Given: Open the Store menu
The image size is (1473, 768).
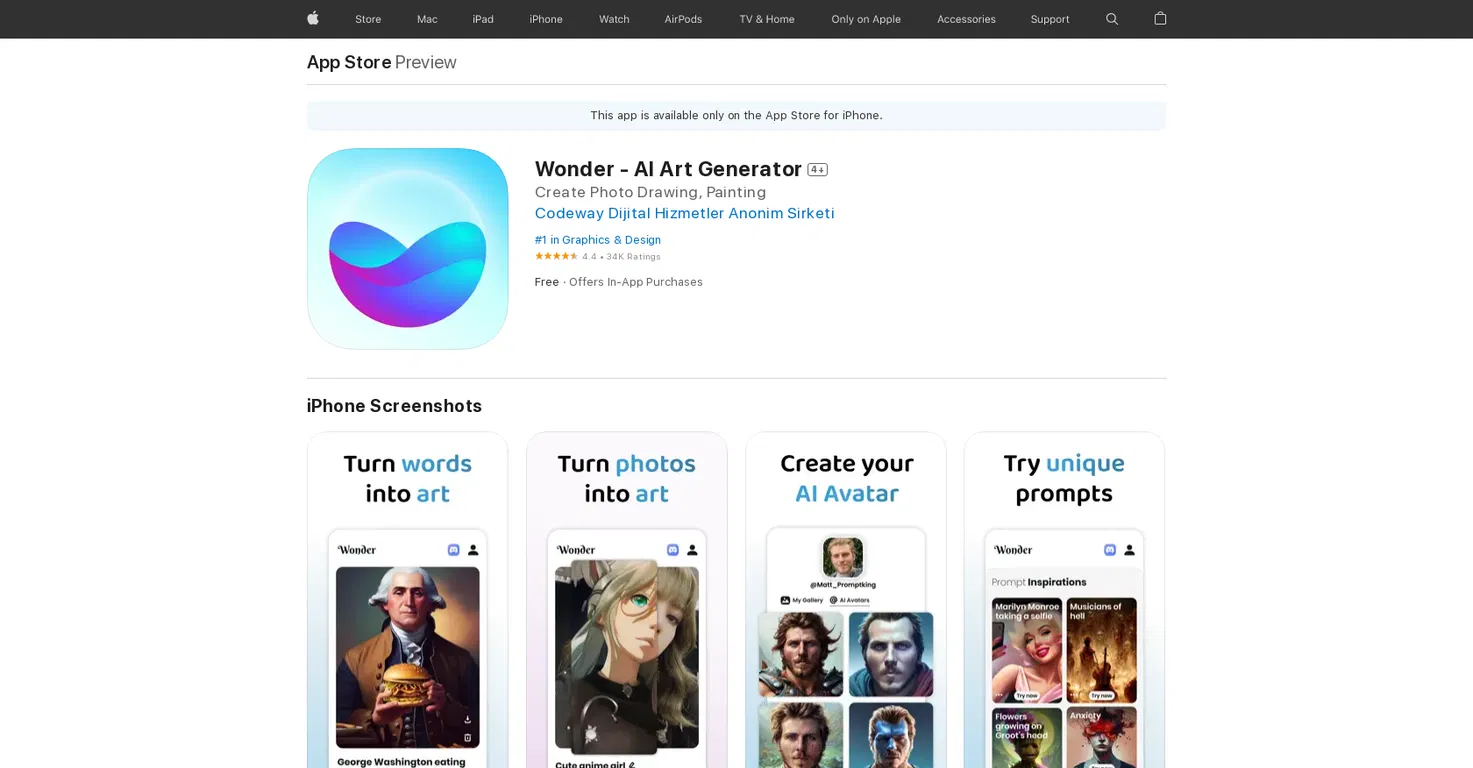Looking at the screenshot, I should click(x=368, y=19).
